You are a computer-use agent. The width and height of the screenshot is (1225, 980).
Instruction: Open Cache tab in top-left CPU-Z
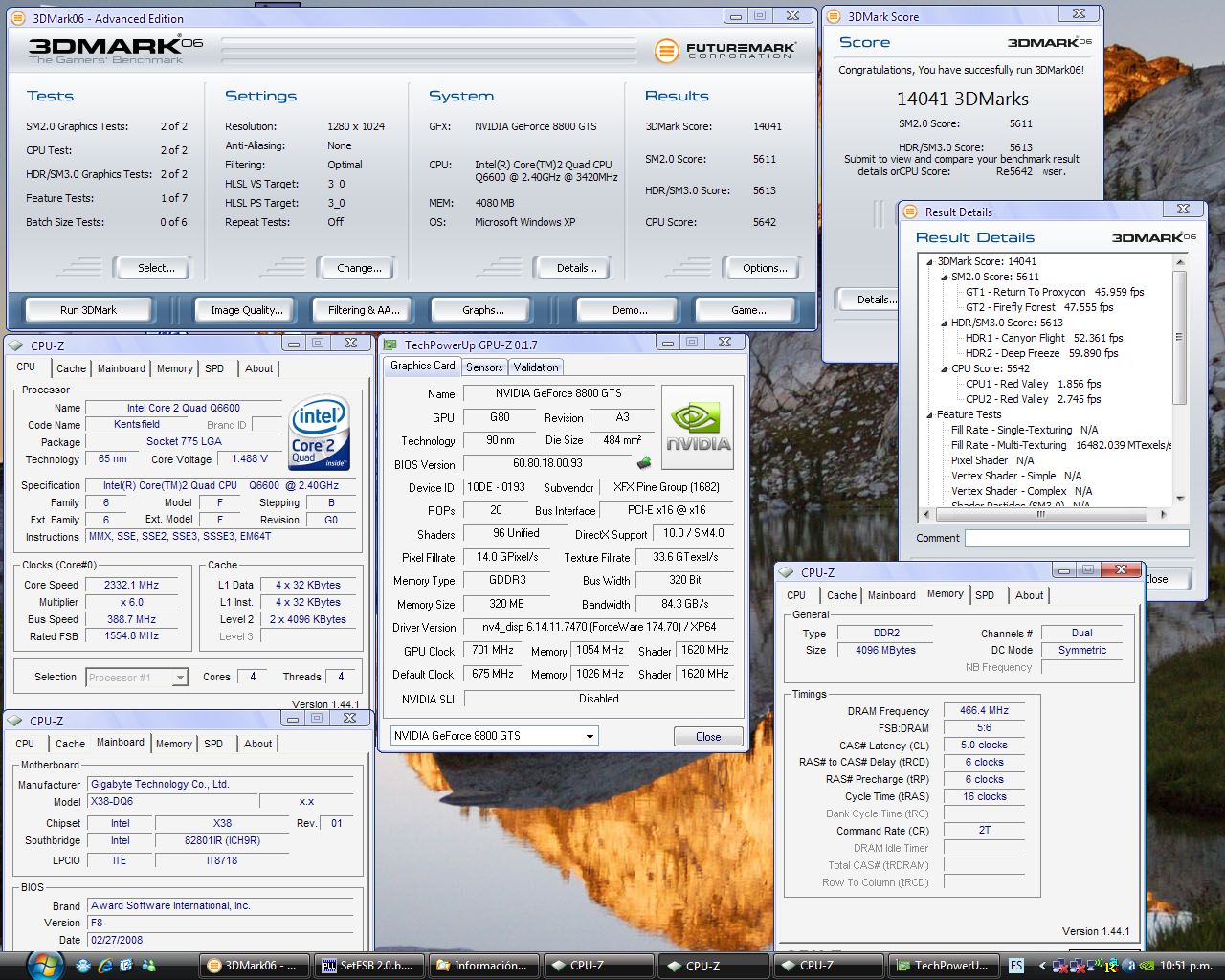tap(71, 368)
